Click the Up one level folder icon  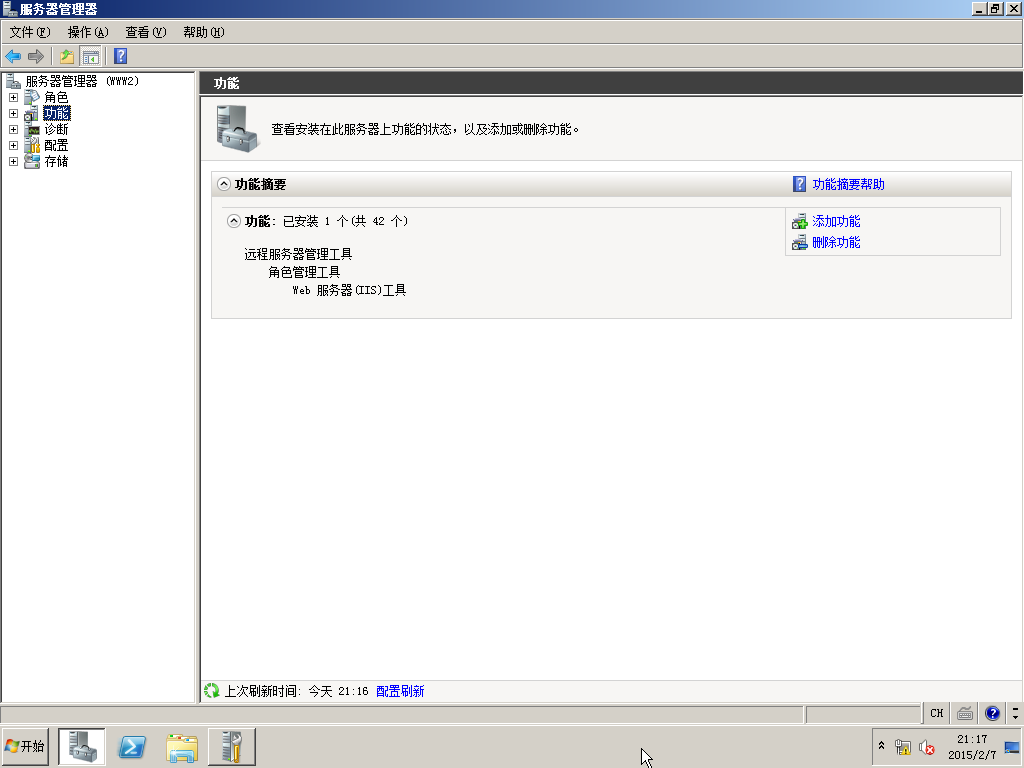click(67, 57)
